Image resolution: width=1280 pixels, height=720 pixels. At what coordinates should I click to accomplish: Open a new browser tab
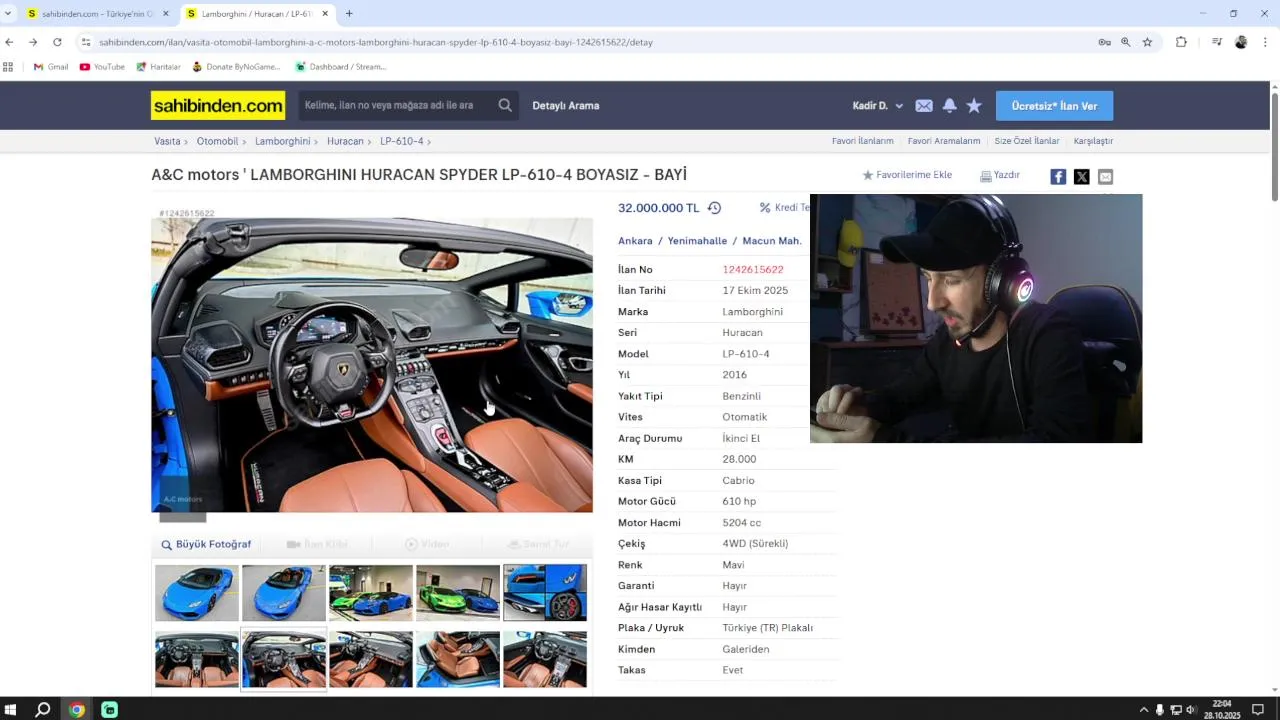349,14
